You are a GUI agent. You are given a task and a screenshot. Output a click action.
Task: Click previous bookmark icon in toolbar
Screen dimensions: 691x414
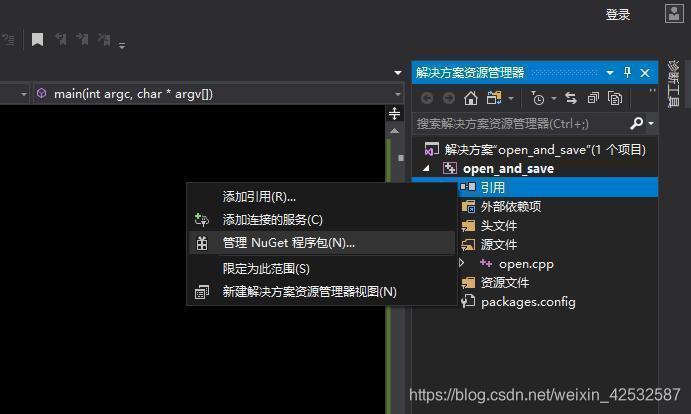(61, 40)
